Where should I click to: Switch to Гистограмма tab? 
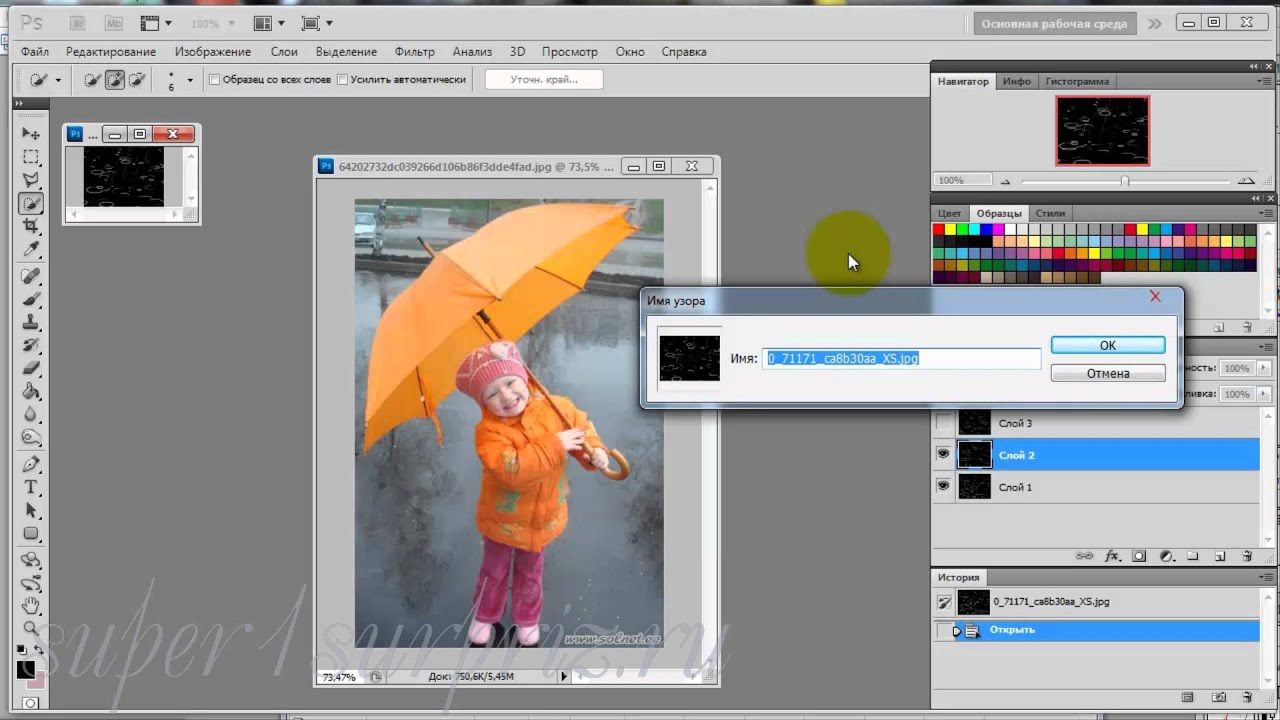[x=1078, y=82]
